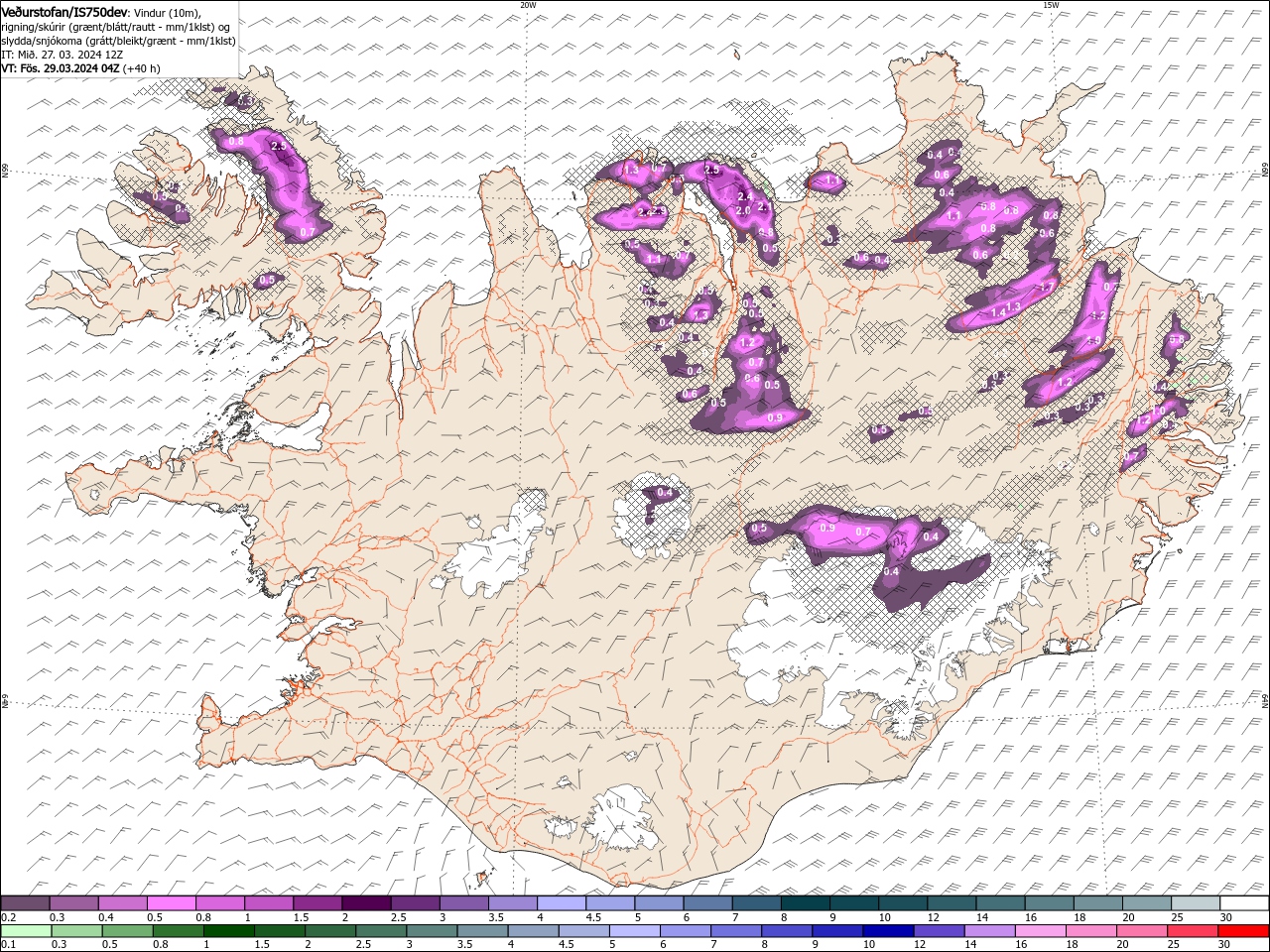
Task: Pick the pale green lower-legend swatch at 0.1
Action: [26, 931]
